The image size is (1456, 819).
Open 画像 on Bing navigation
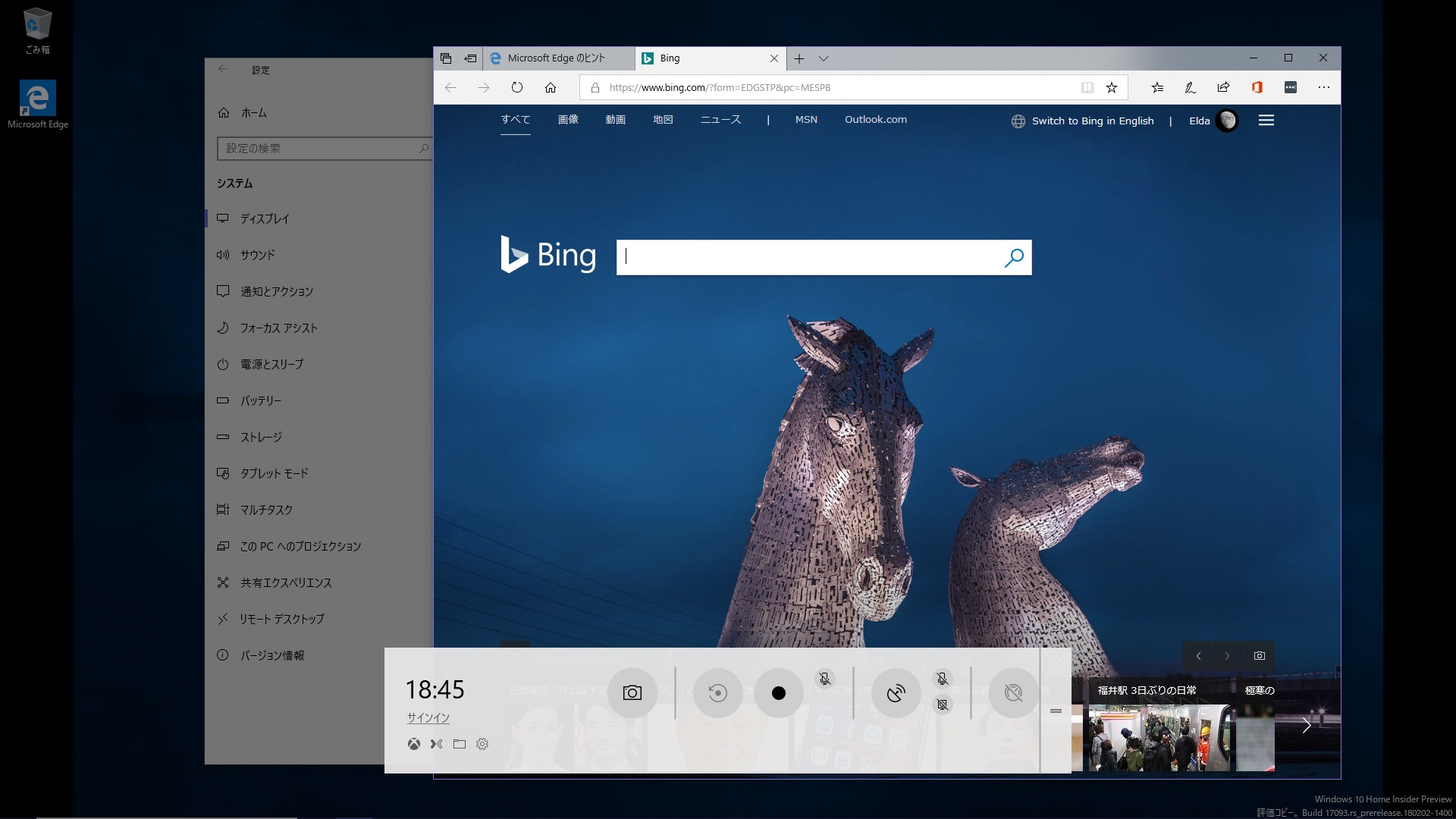pos(568,120)
